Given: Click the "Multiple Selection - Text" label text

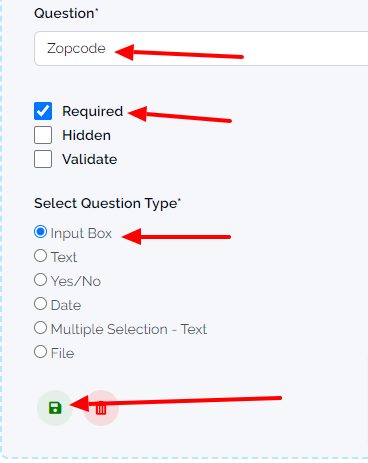Looking at the screenshot, I should click(x=129, y=330).
